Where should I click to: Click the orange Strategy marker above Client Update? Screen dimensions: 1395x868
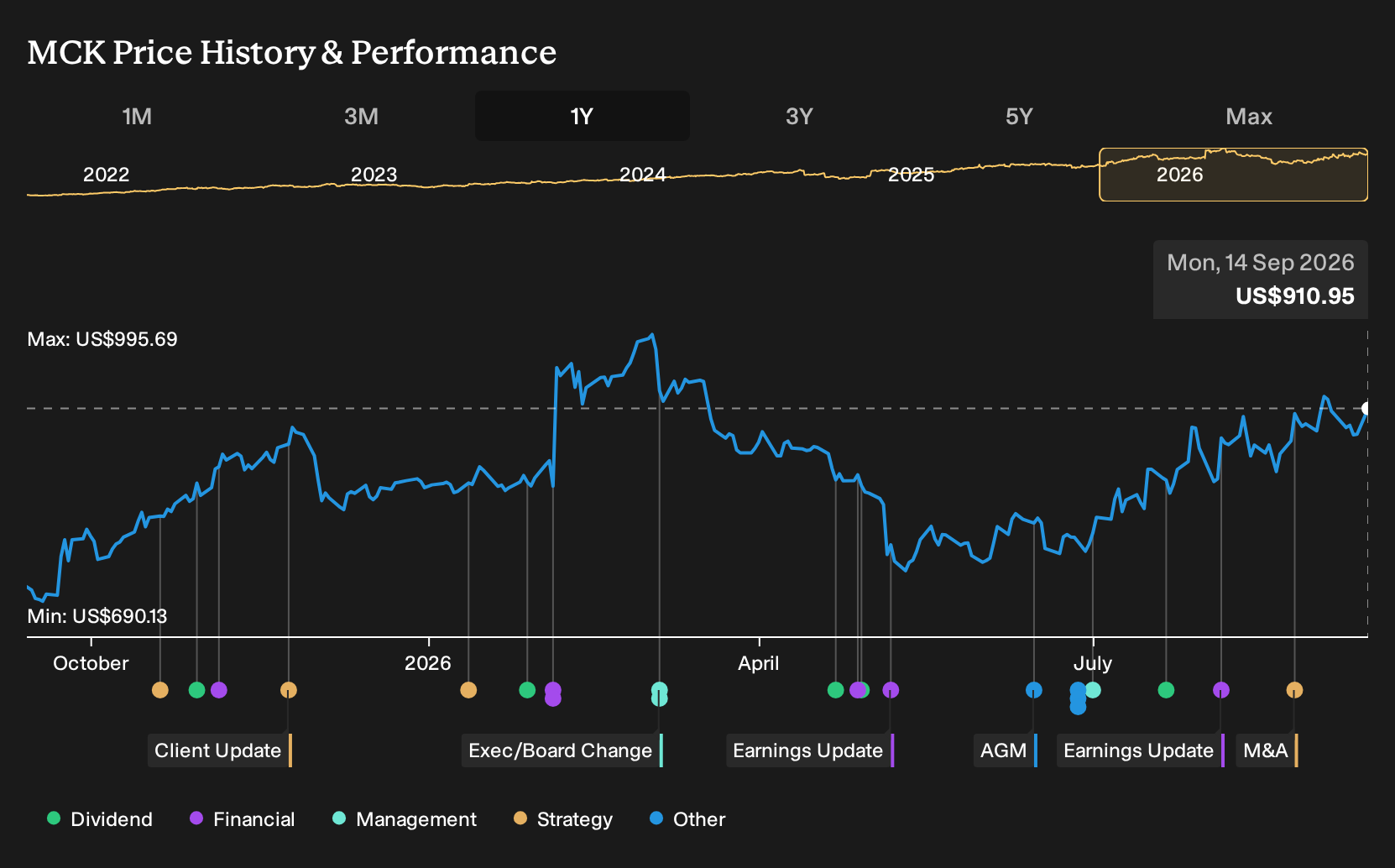(x=289, y=690)
